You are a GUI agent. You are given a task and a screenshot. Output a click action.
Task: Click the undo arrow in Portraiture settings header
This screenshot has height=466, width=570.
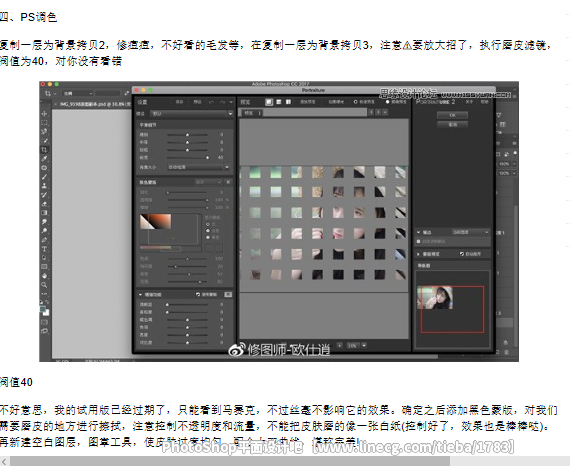tap(212, 102)
